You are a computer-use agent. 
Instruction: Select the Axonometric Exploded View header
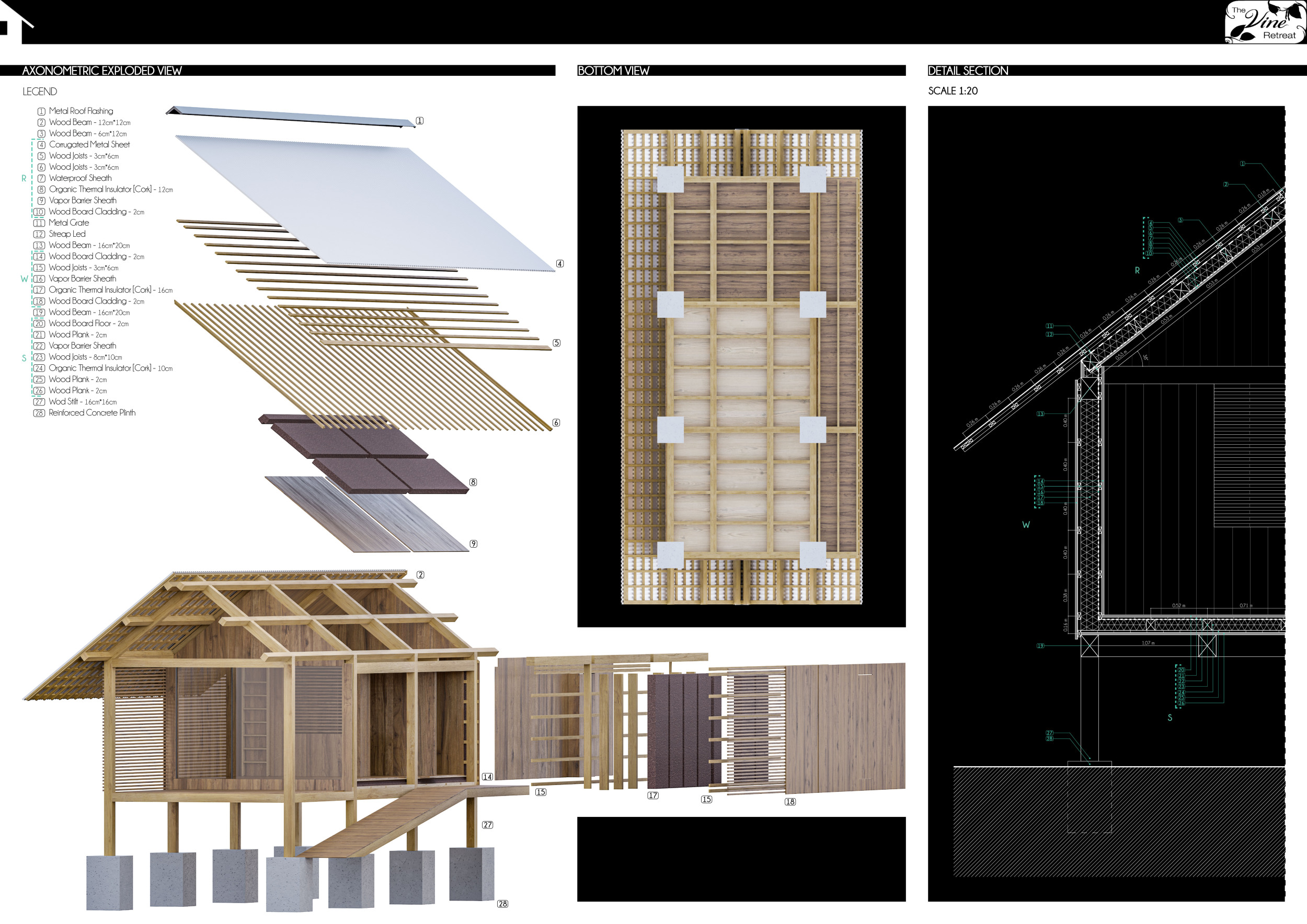(x=102, y=71)
